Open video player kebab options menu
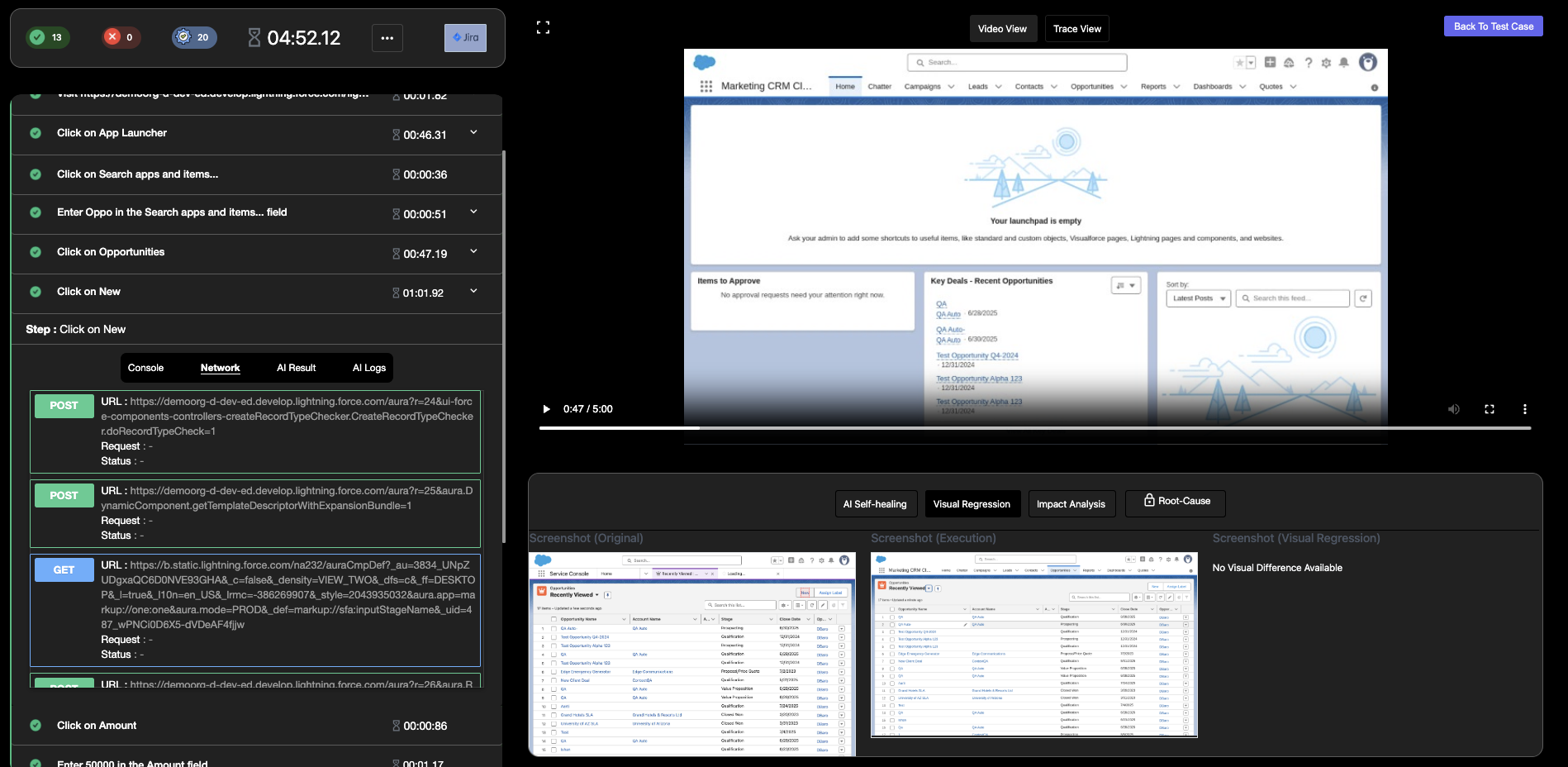 1524,409
